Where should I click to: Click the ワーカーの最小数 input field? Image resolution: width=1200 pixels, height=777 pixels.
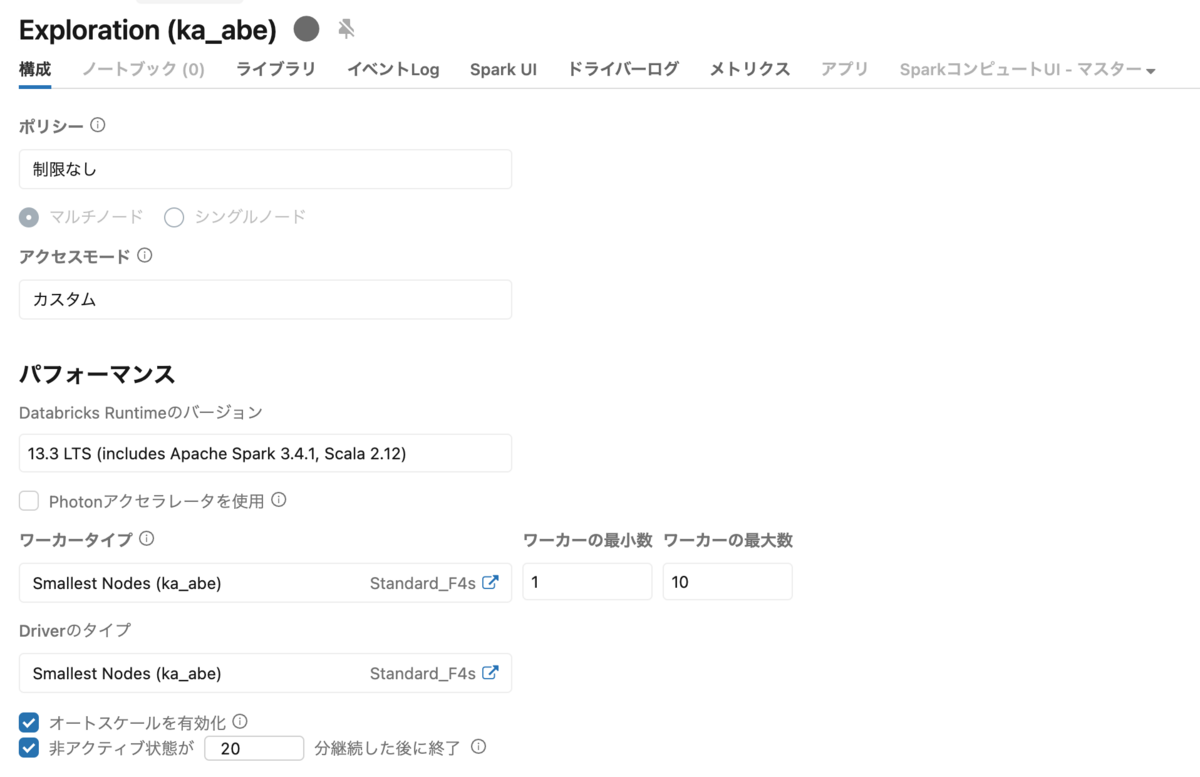coord(587,582)
